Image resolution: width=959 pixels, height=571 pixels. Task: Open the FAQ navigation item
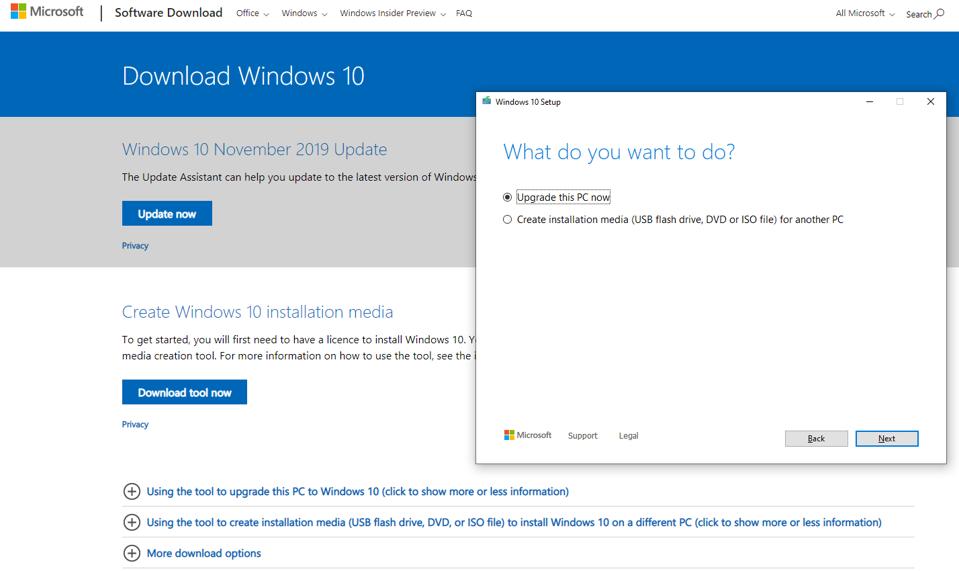click(464, 14)
